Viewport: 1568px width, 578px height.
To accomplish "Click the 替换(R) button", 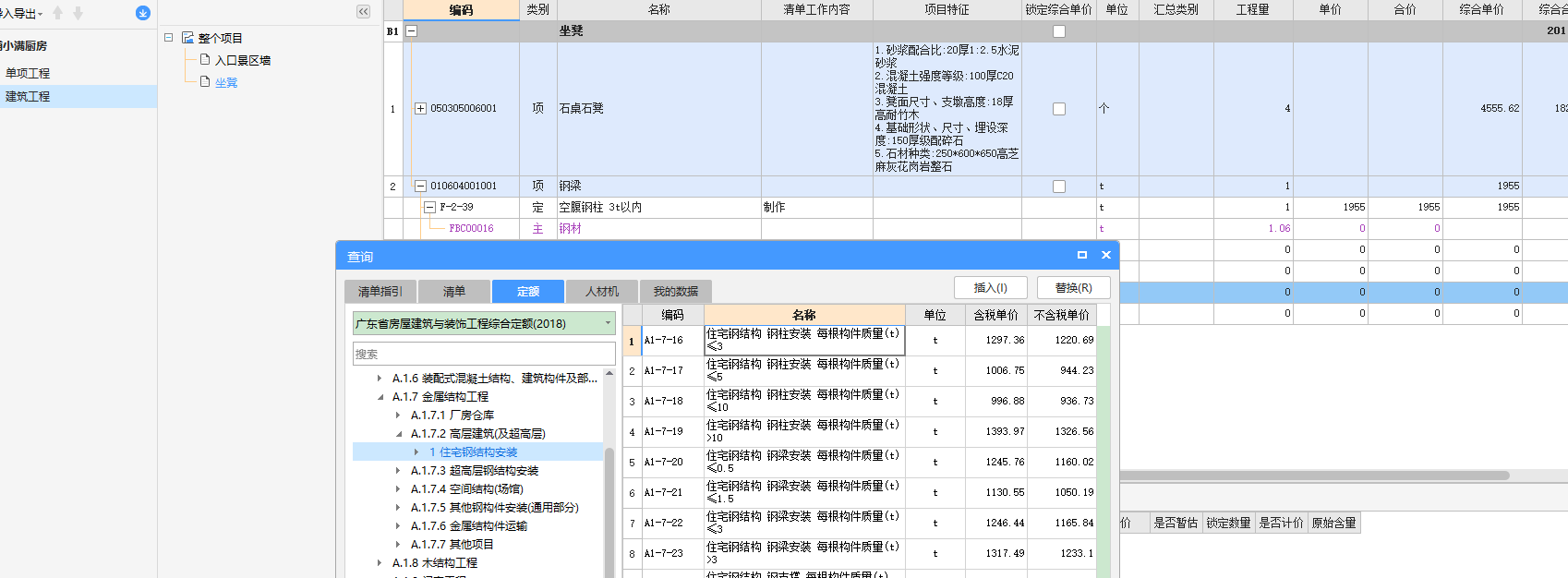I will pyautogui.click(x=1073, y=288).
